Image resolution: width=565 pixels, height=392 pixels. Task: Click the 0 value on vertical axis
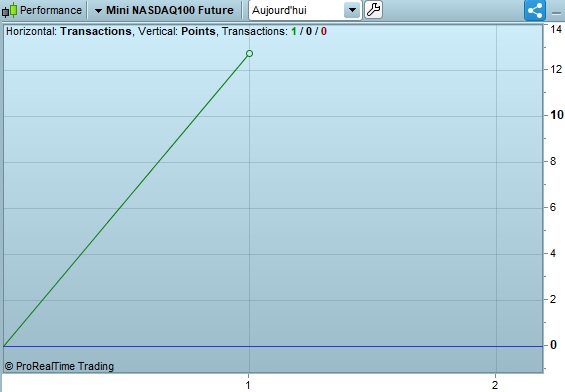[x=553, y=345]
